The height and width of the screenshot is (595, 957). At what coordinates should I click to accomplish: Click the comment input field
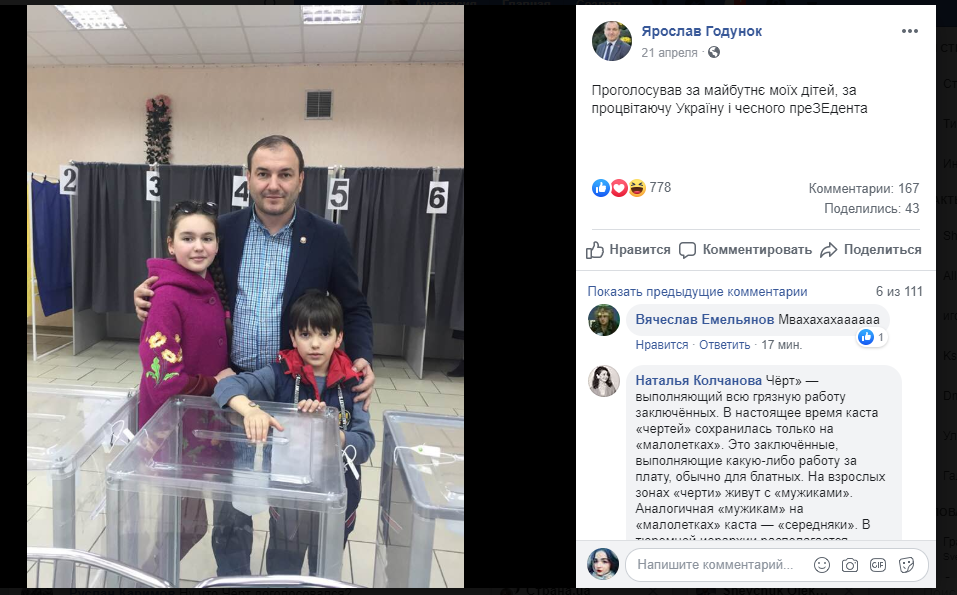pyautogui.click(x=720, y=564)
